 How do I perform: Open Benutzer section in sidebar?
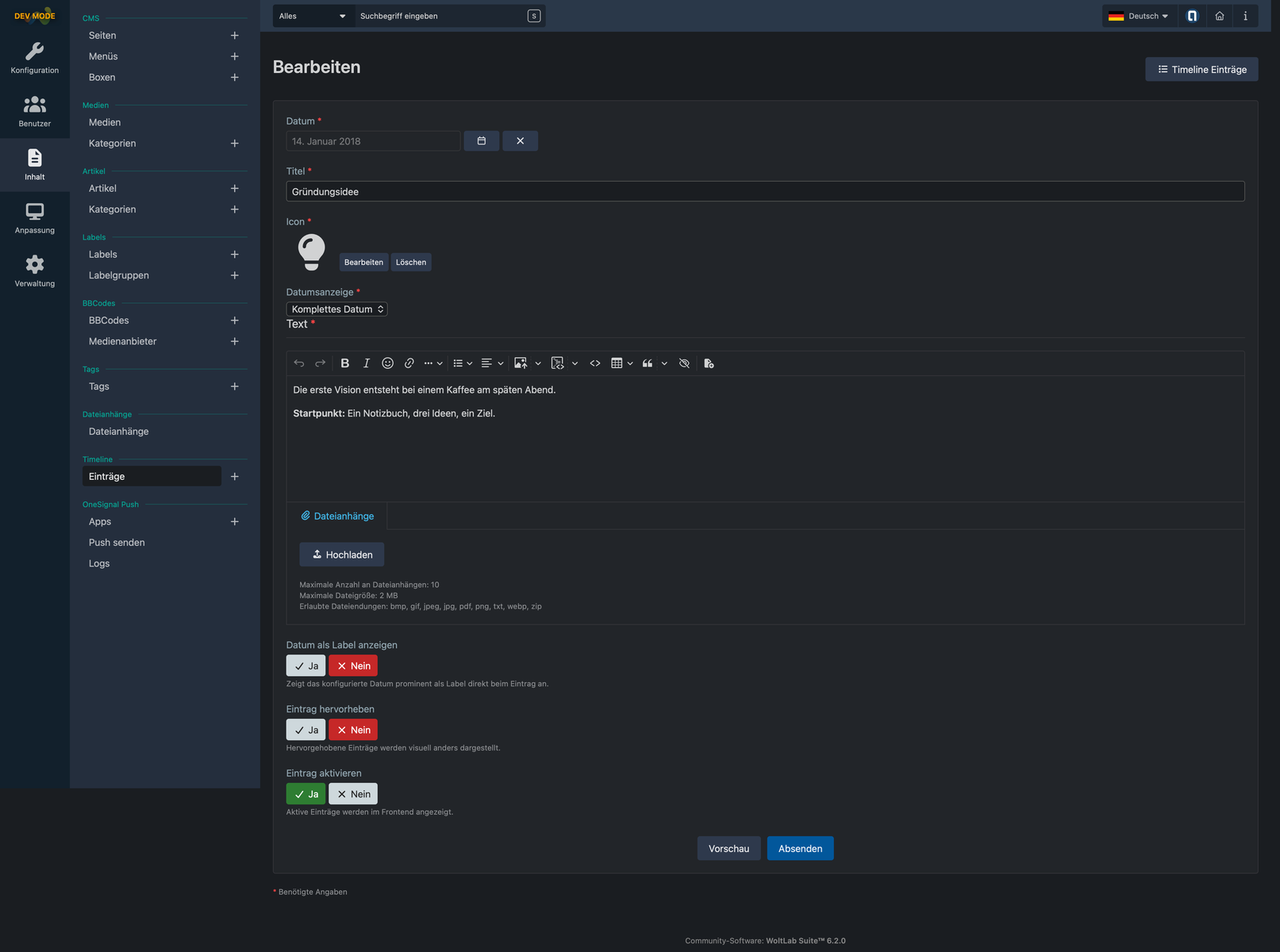tap(35, 111)
